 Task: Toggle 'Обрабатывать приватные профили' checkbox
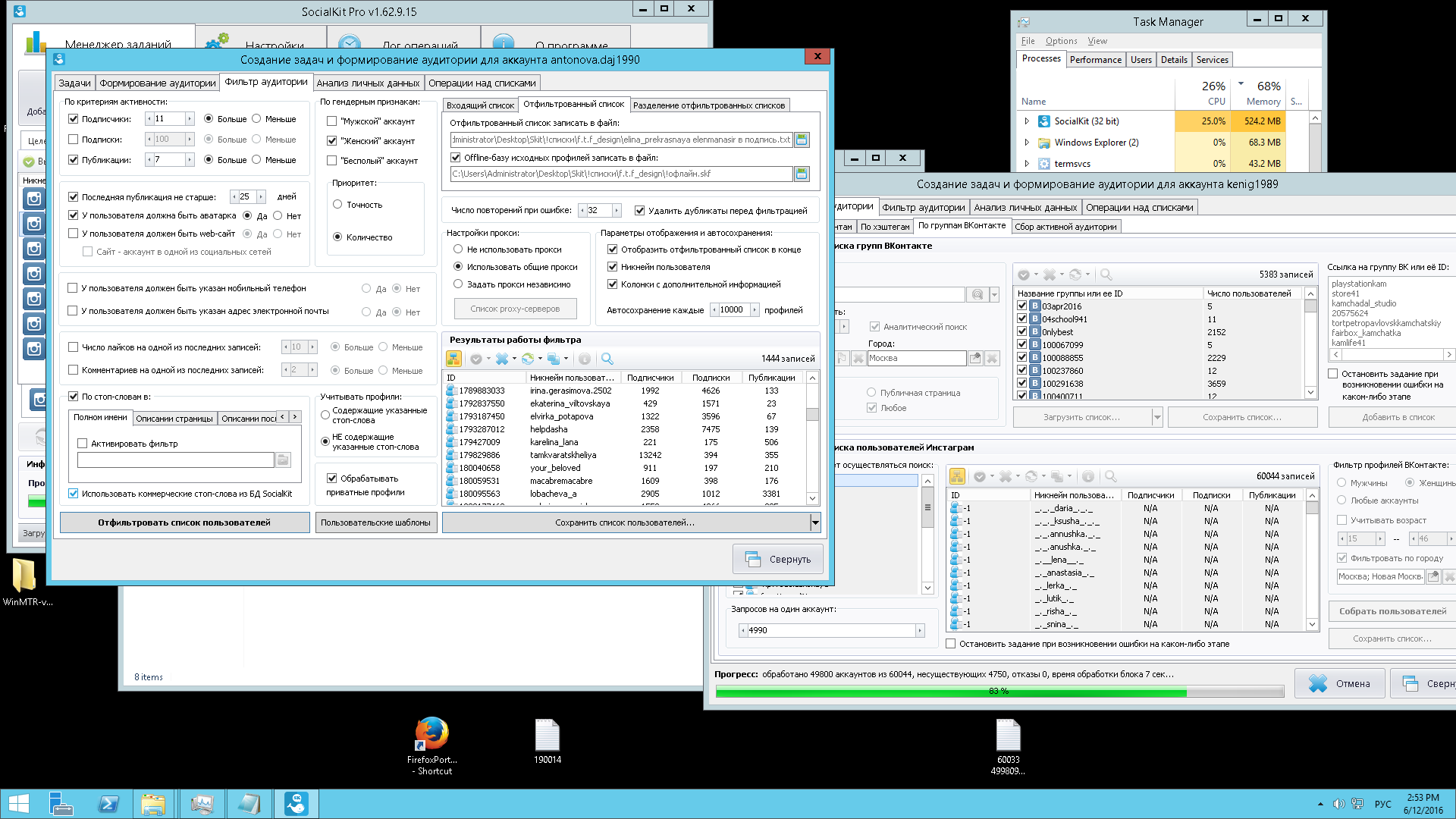click(x=331, y=479)
